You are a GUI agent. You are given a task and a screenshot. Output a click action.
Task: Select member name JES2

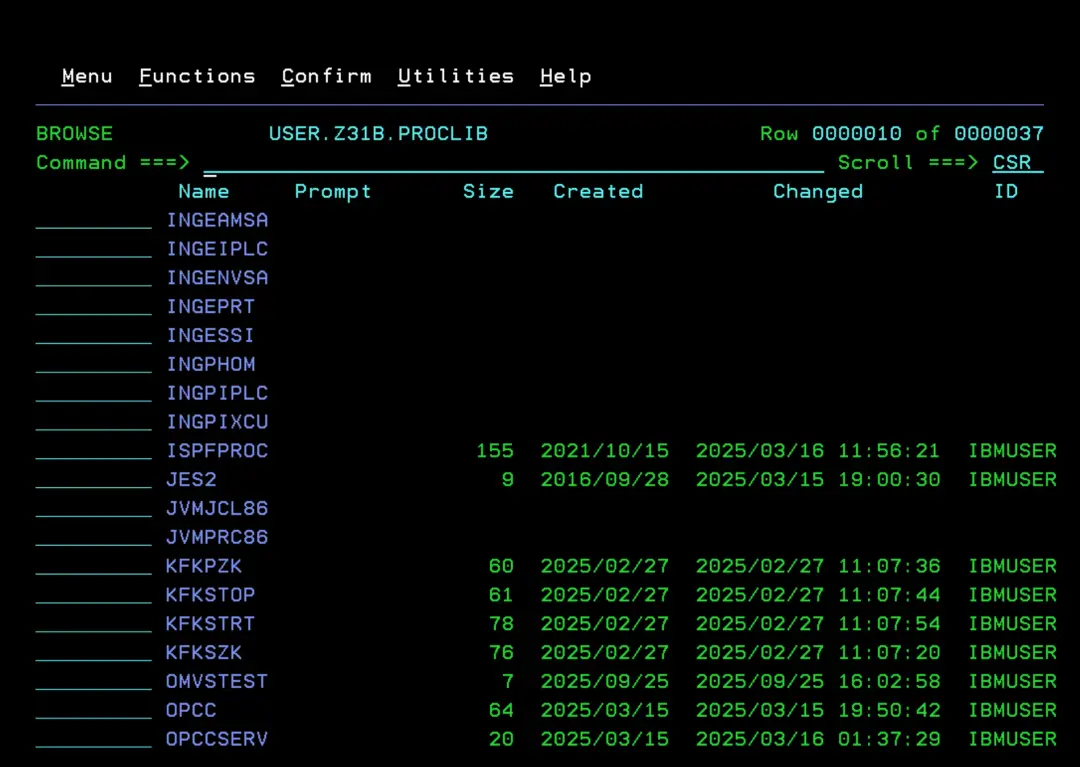pos(191,480)
